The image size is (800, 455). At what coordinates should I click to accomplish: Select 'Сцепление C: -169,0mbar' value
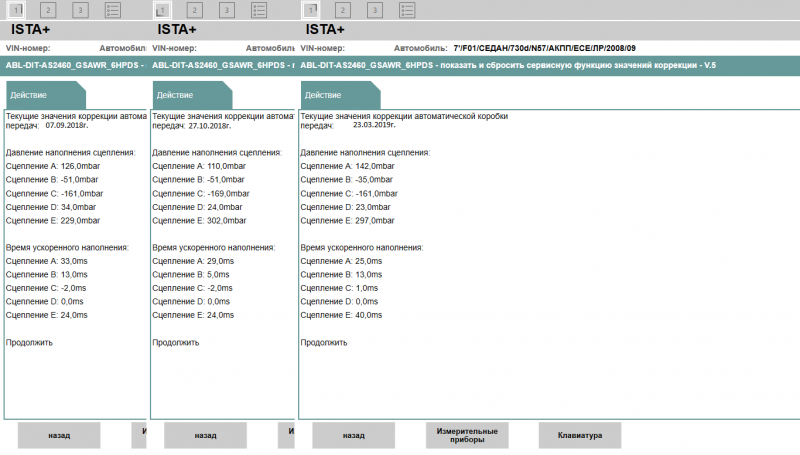coord(201,193)
